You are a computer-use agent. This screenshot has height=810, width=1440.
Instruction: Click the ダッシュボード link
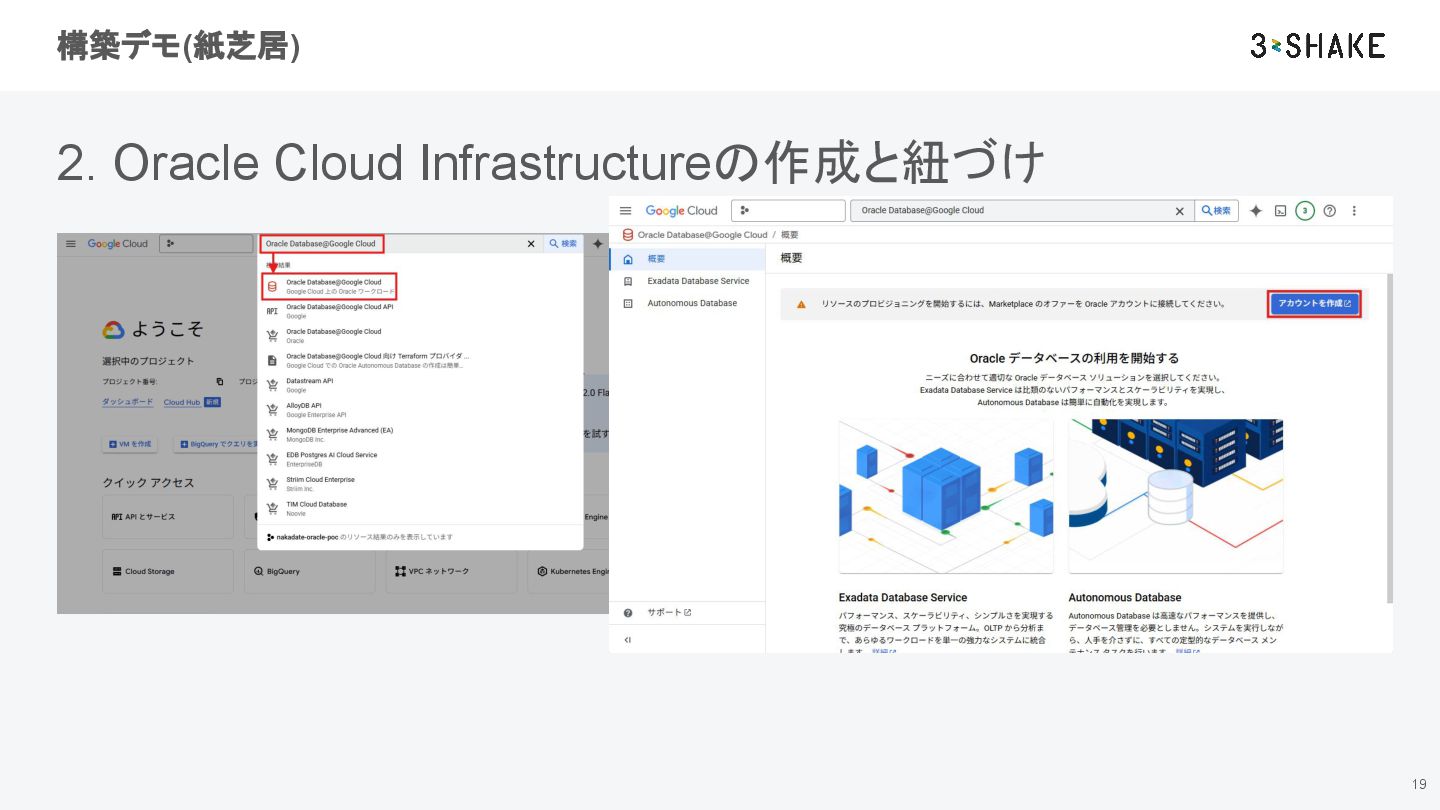128,402
